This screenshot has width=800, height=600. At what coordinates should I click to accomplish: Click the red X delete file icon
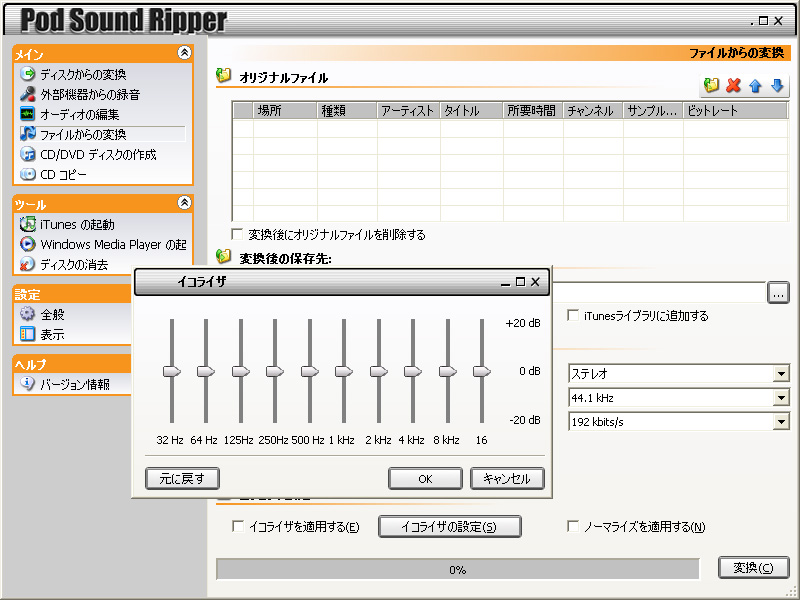point(733,86)
